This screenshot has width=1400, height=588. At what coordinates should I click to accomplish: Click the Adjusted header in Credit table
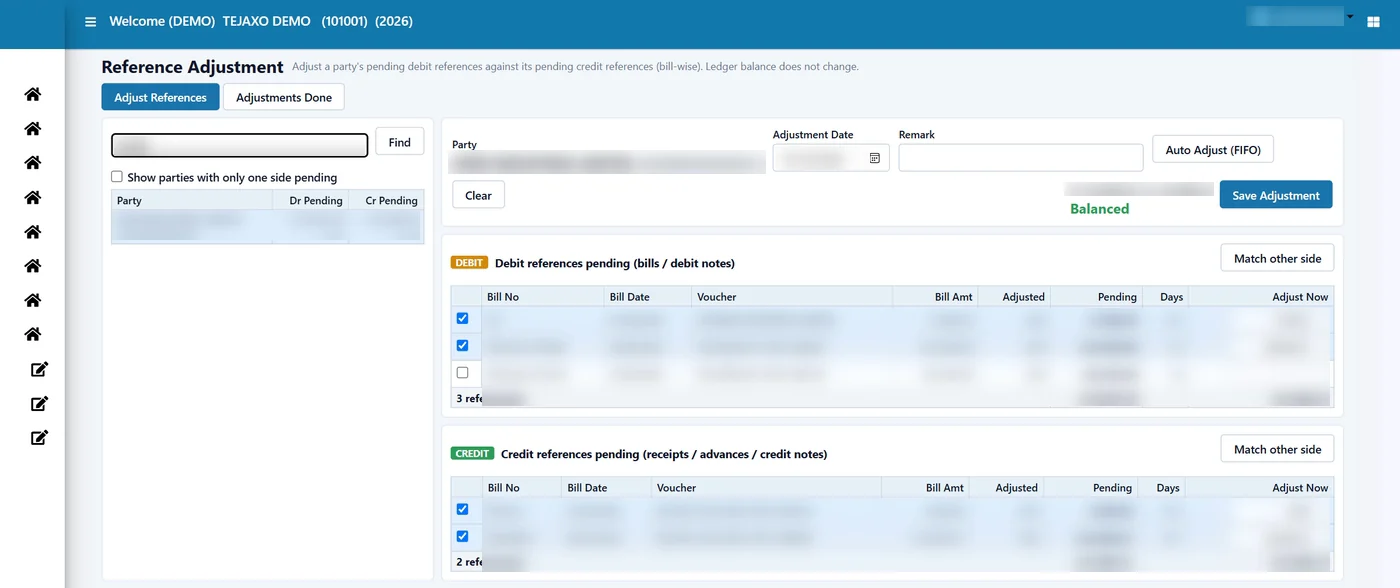[1006, 488]
